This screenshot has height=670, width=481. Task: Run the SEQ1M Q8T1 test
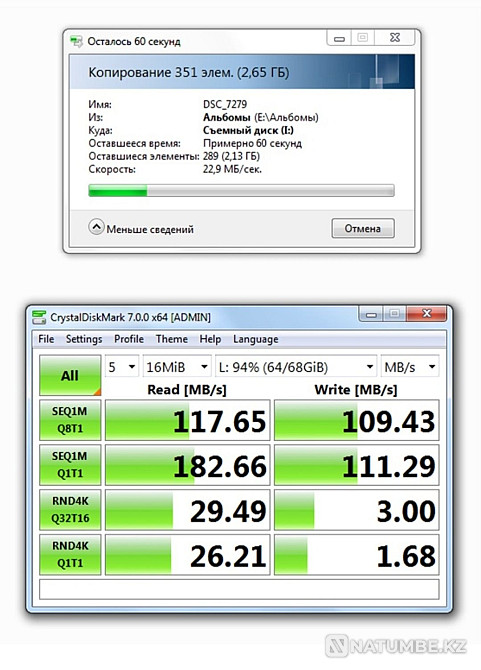click(70, 420)
